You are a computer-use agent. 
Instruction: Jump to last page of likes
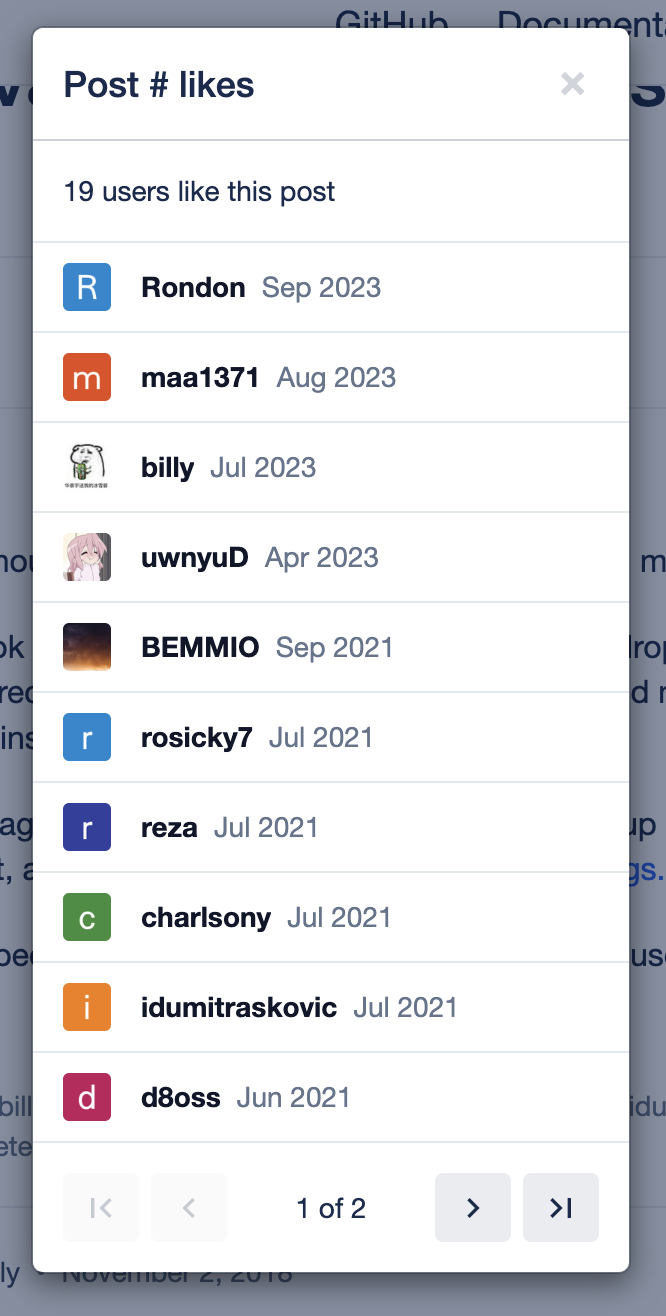click(561, 1208)
